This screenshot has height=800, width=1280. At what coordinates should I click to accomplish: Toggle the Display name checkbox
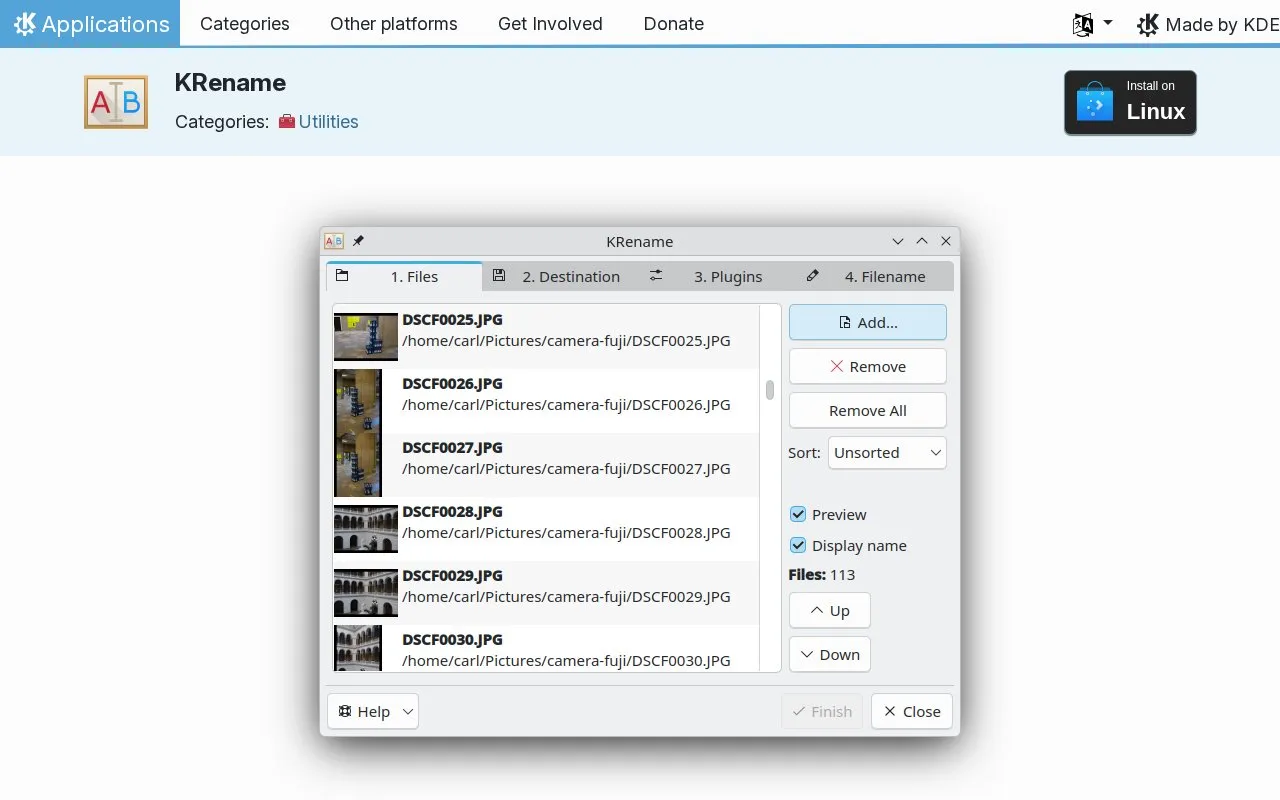798,546
